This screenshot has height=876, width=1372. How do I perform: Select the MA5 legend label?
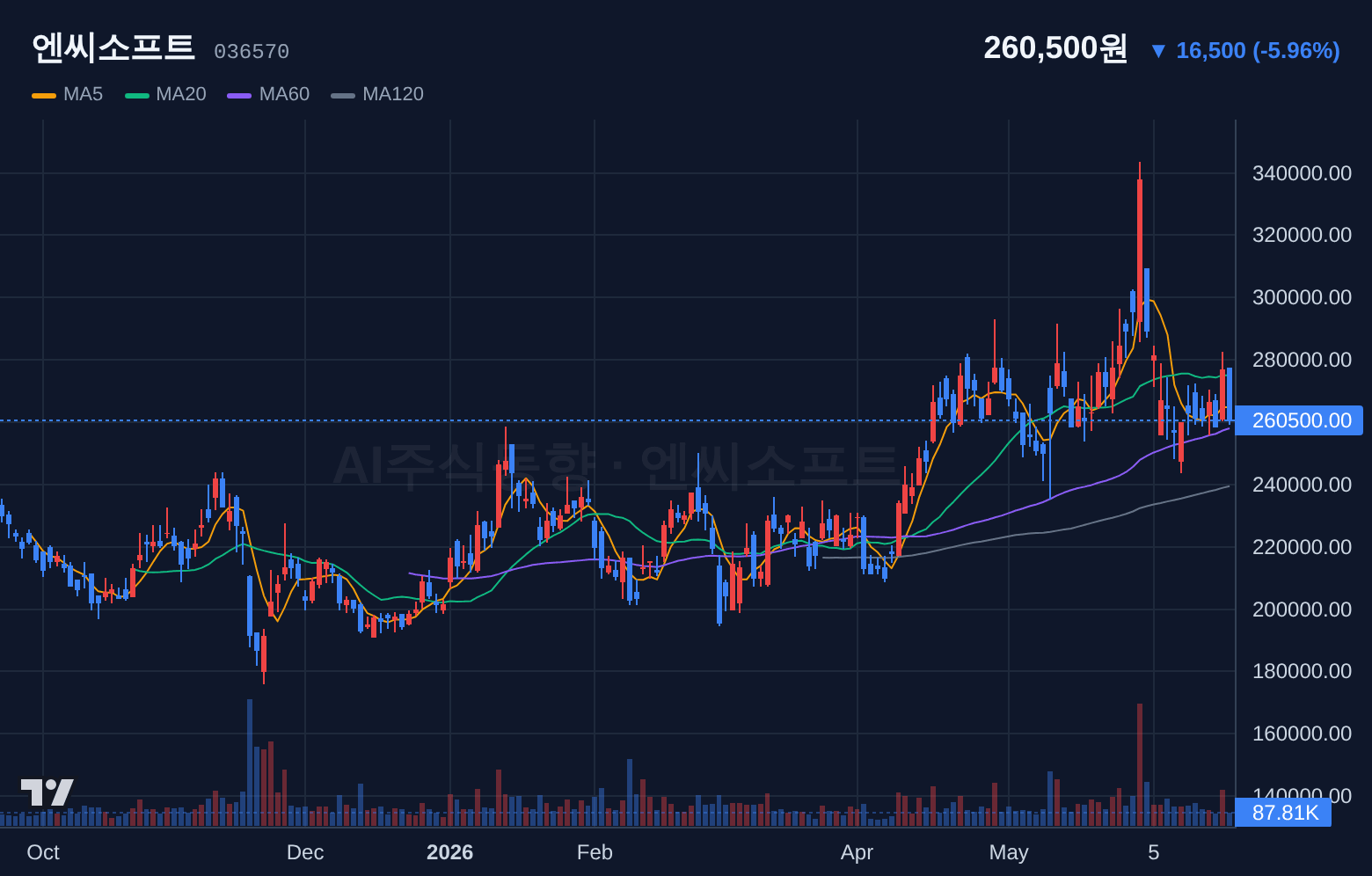83,94
